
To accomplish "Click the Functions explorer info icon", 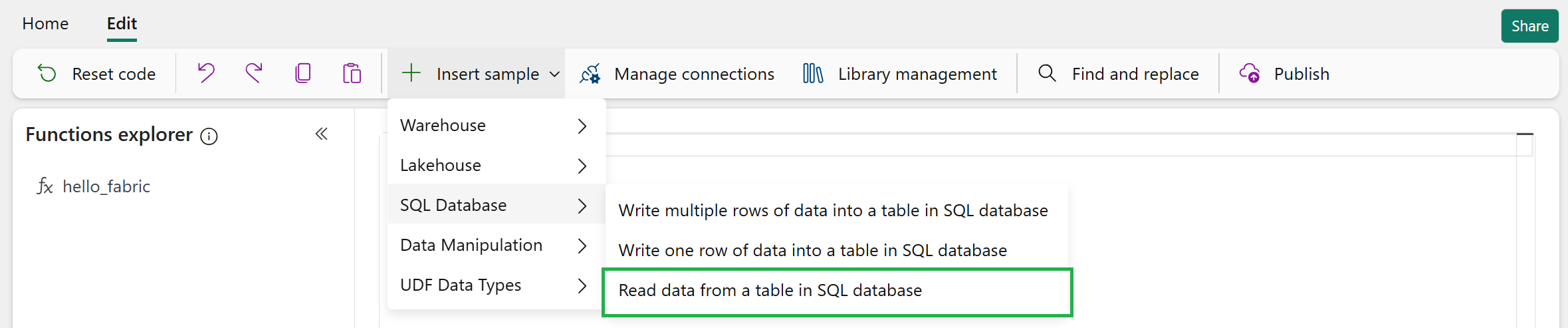I will pos(209,136).
